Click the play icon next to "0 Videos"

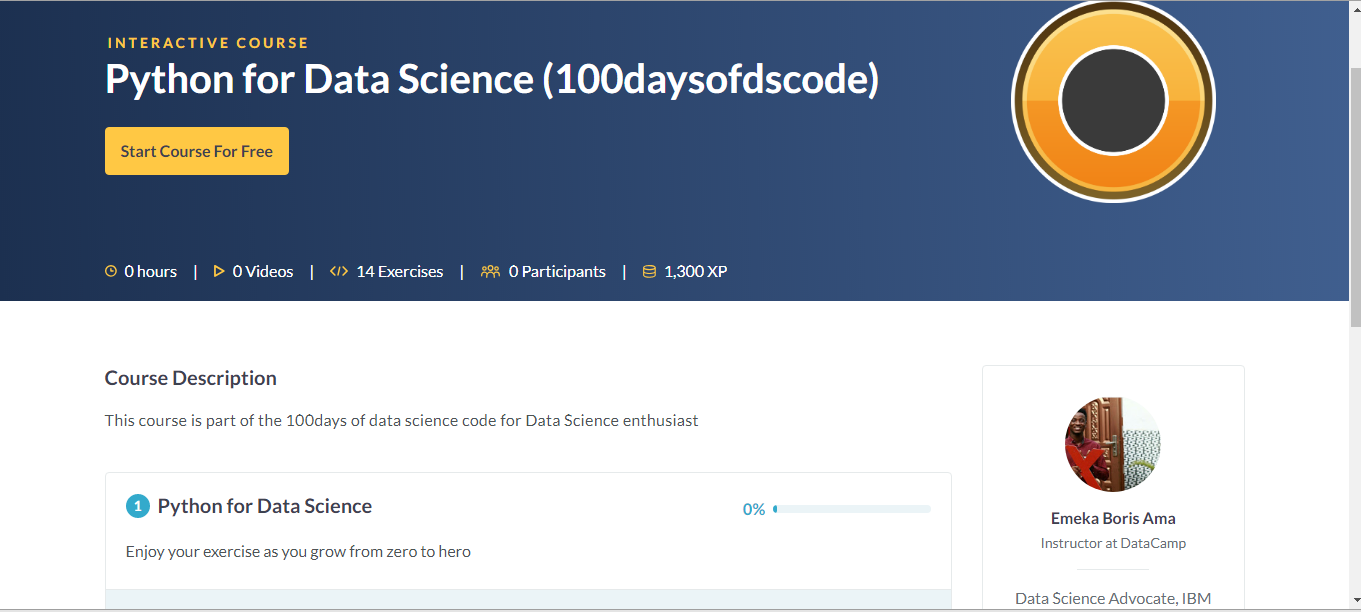tap(218, 270)
